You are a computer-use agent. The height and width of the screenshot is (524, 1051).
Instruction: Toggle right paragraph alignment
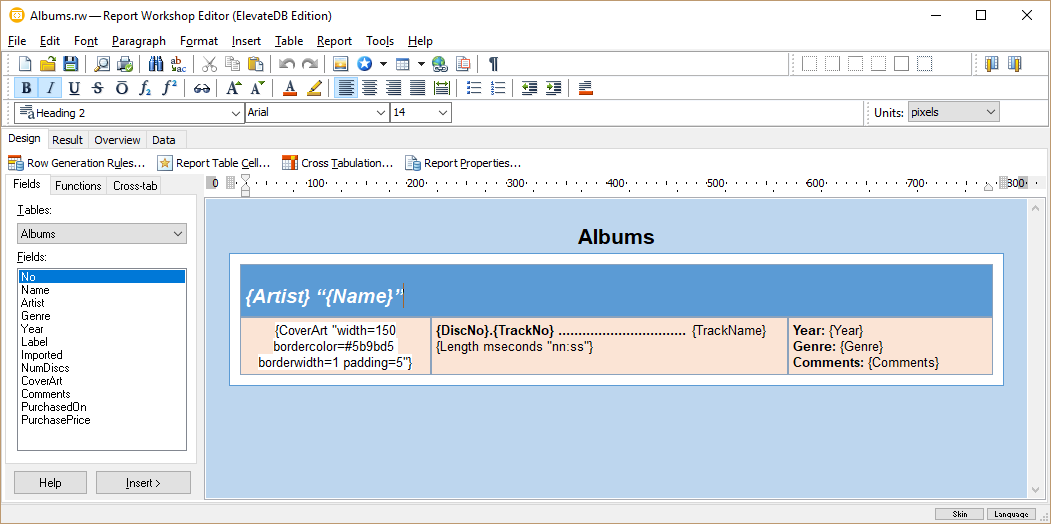coord(393,88)
